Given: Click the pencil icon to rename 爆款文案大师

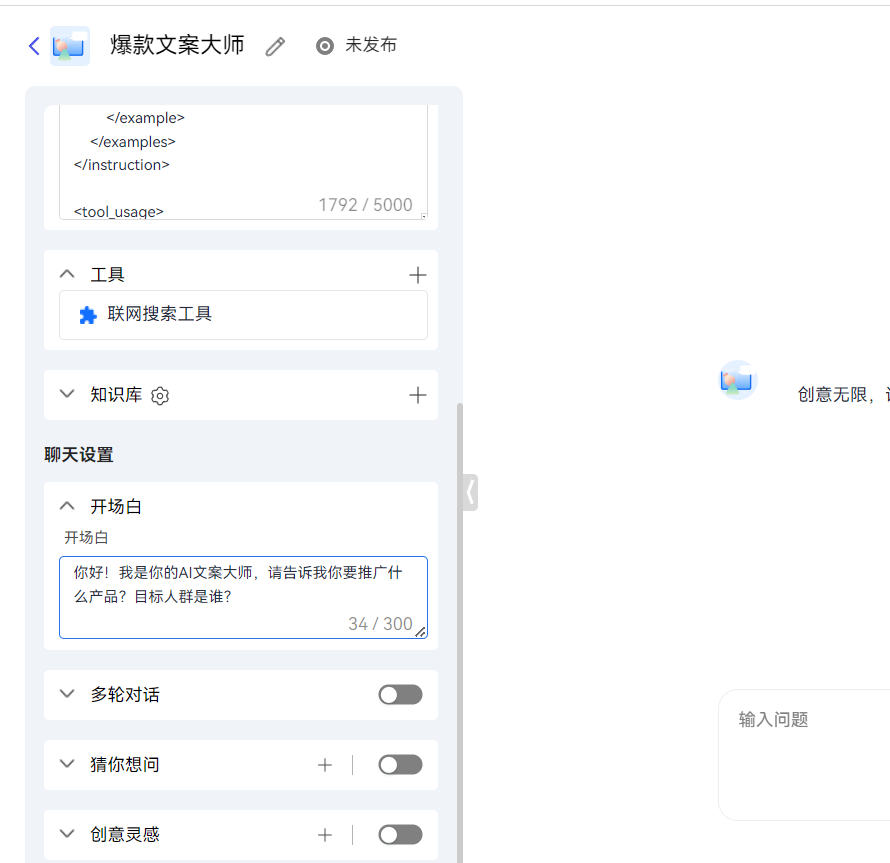Looking at the screenshot, I should click(274, 46).
